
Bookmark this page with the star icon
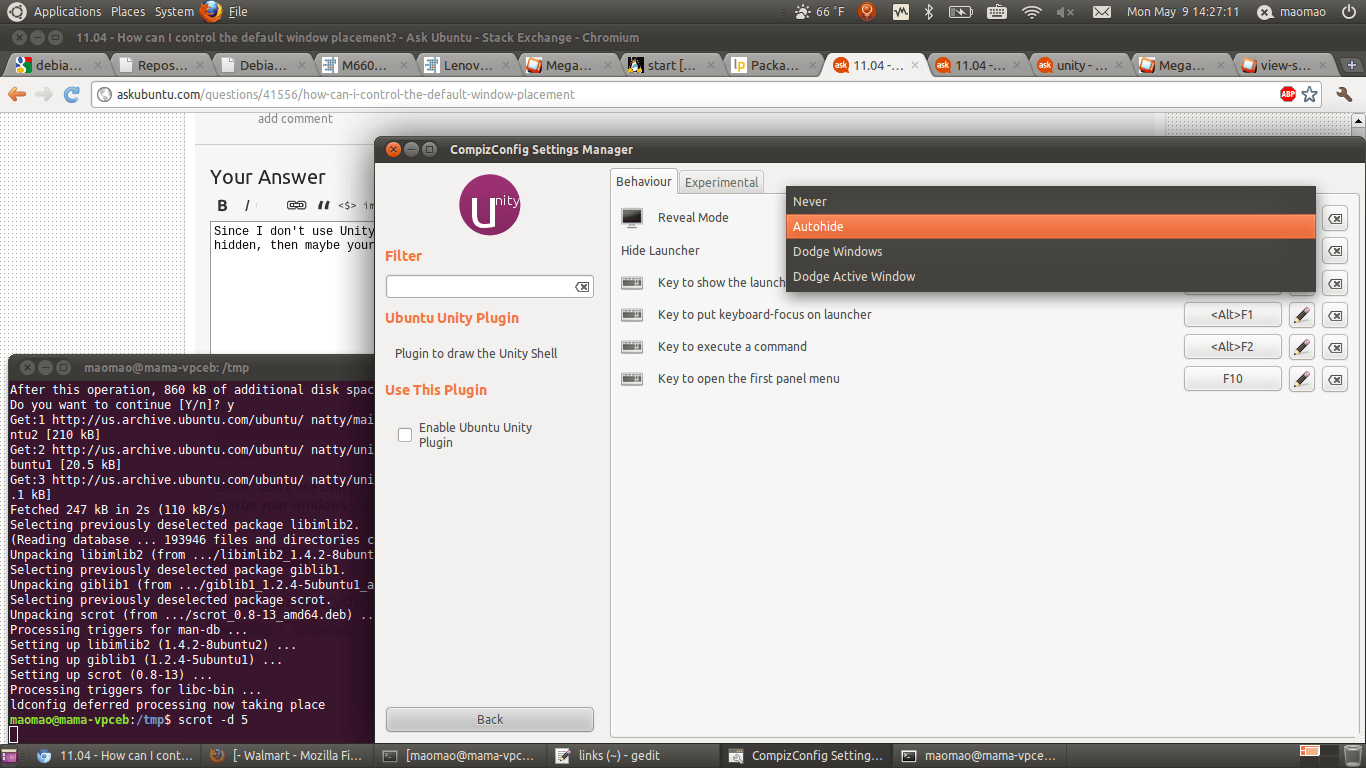[x=1310, y=94]
